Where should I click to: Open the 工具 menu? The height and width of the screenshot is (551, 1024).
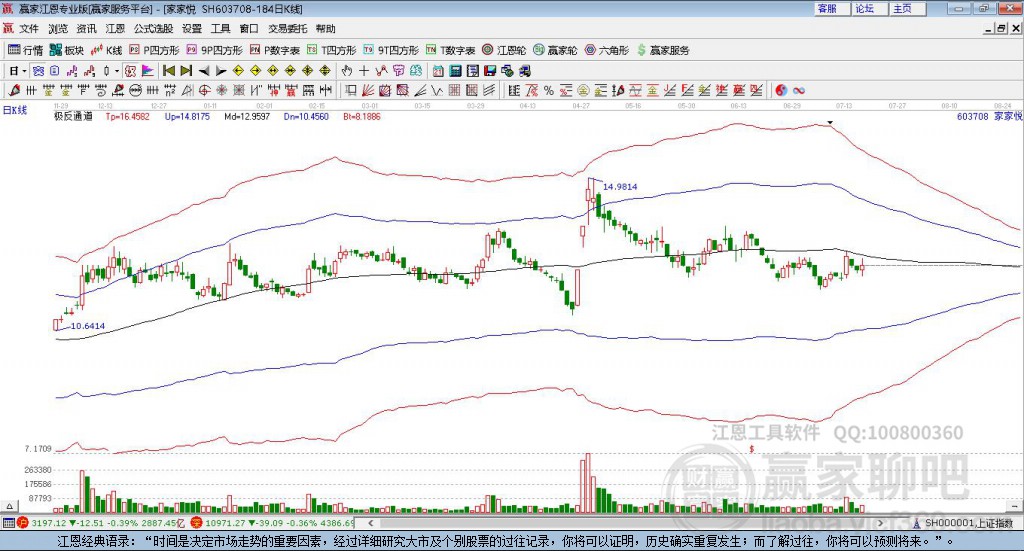pos(220,29)
